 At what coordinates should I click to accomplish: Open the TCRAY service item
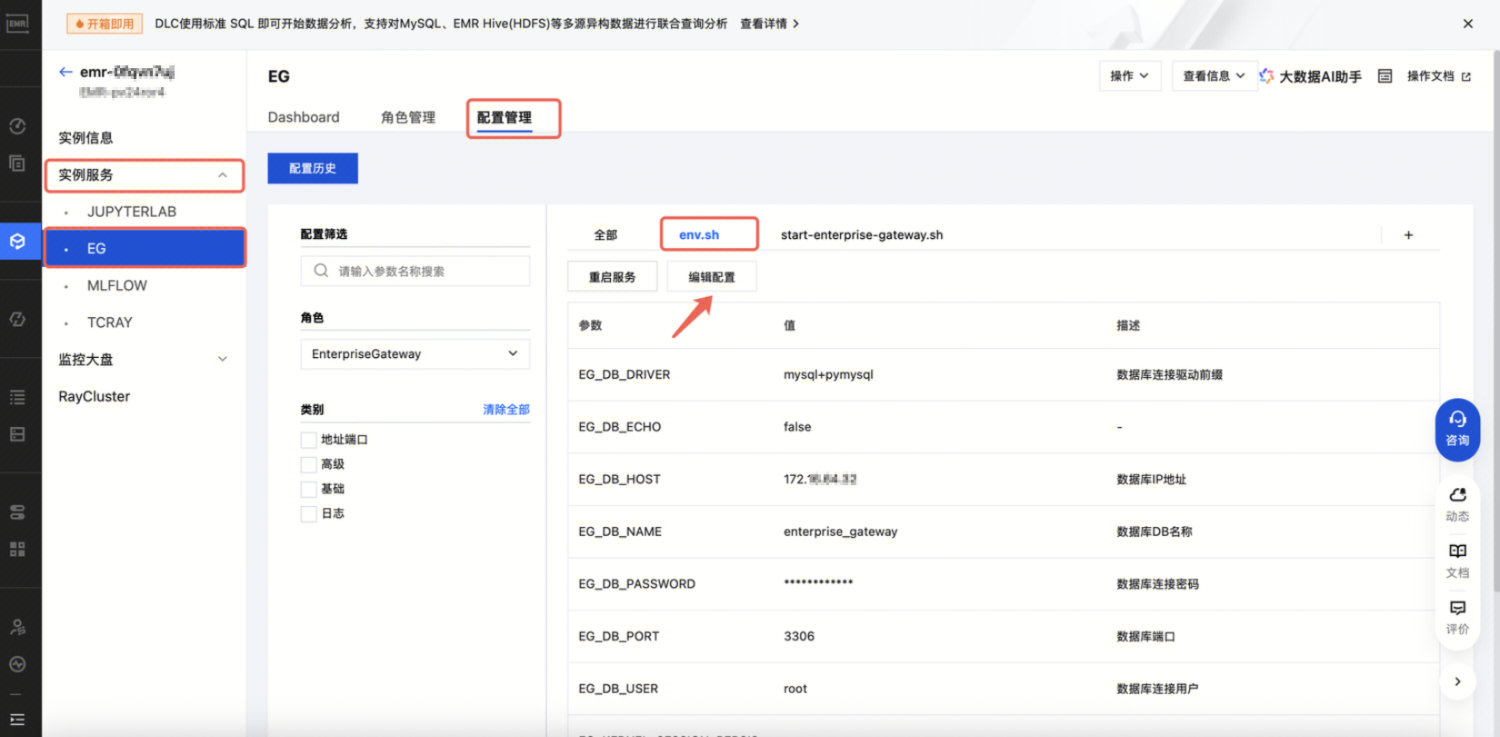point(110,323)
